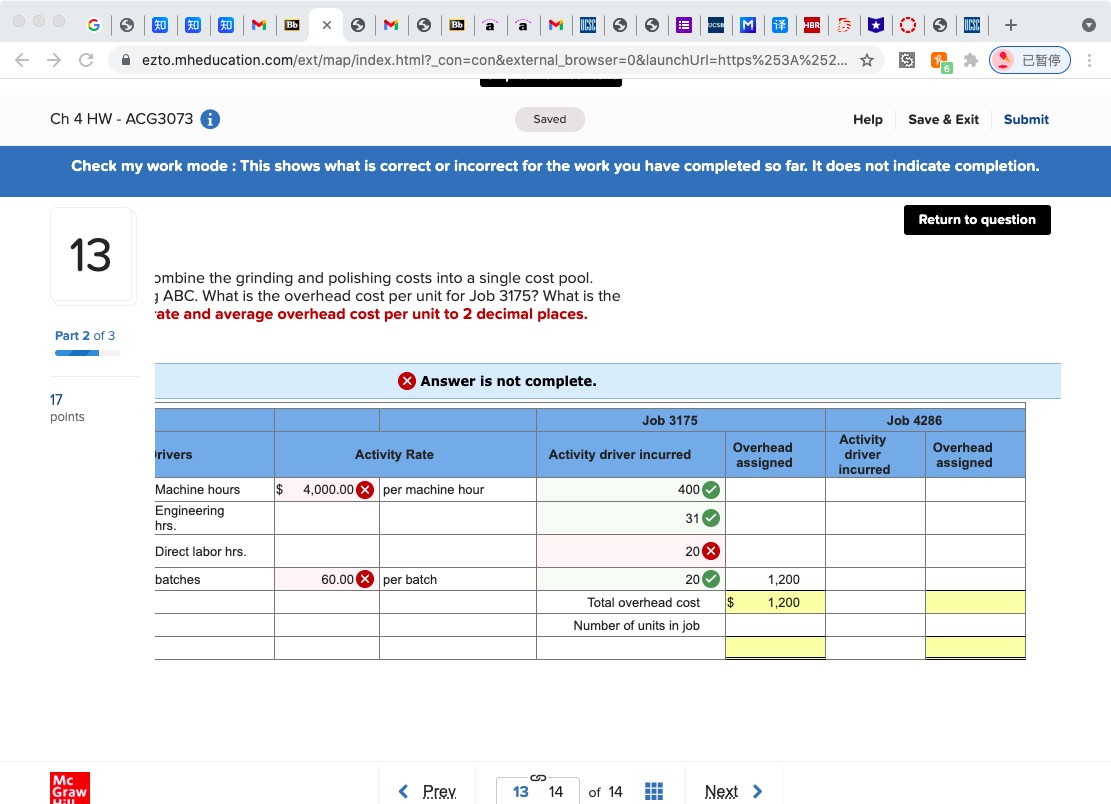Click the overhead cost input field for Job 4286

click(975, 602)
